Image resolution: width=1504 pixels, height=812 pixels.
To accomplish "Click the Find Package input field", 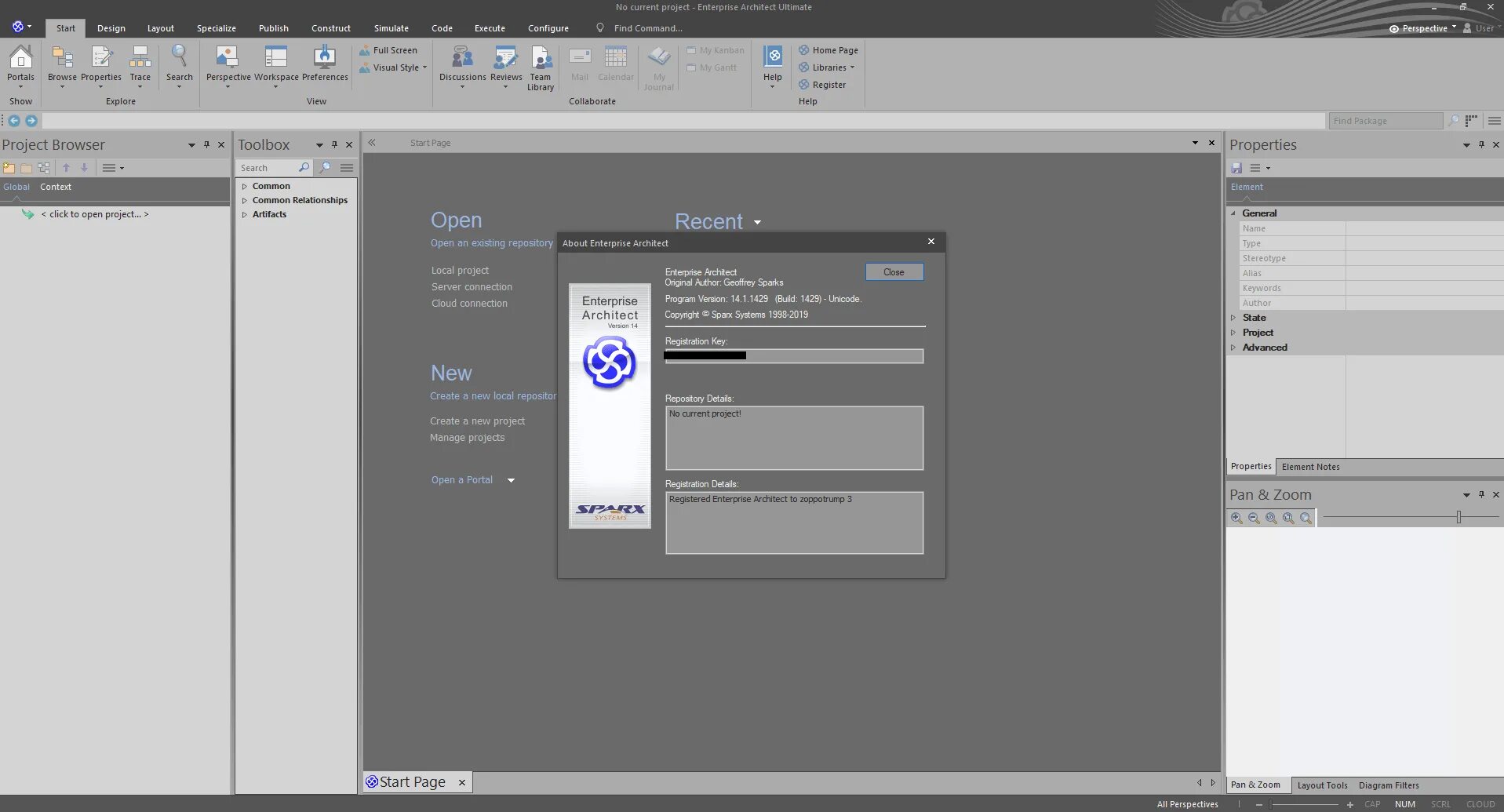I will point(1385,121).
